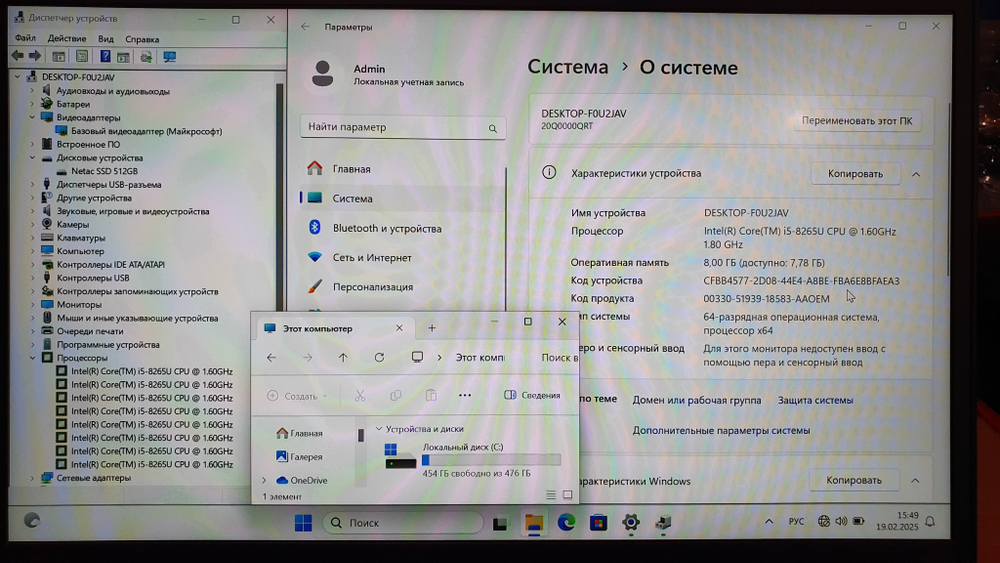Open Settings gear icon on taskbar
Image resolution: width=1000 pixels, height=563 pixels.
point(631,523)
